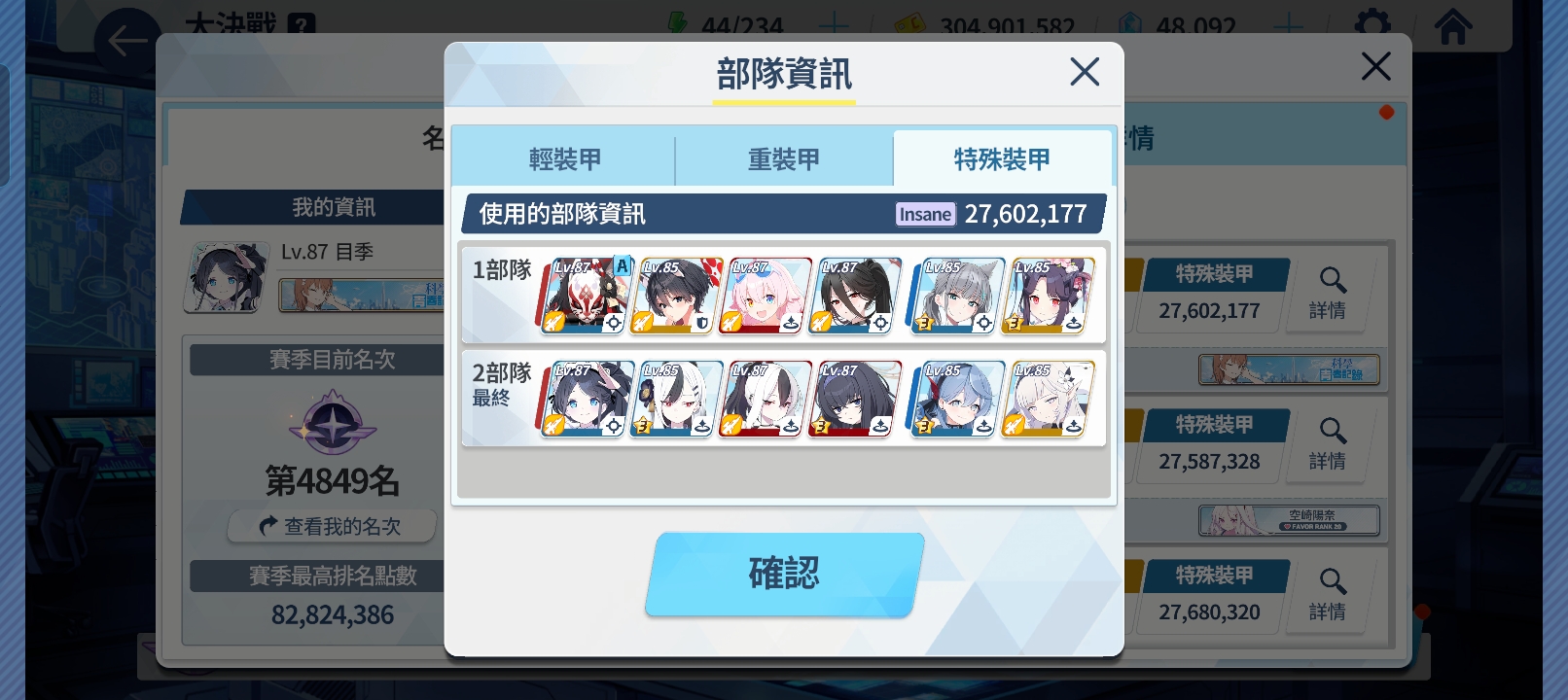The height and width of the screenshot is (700, 1568).
Task: Select the 特殊裝甲 tab
Action: [1002, 158]
